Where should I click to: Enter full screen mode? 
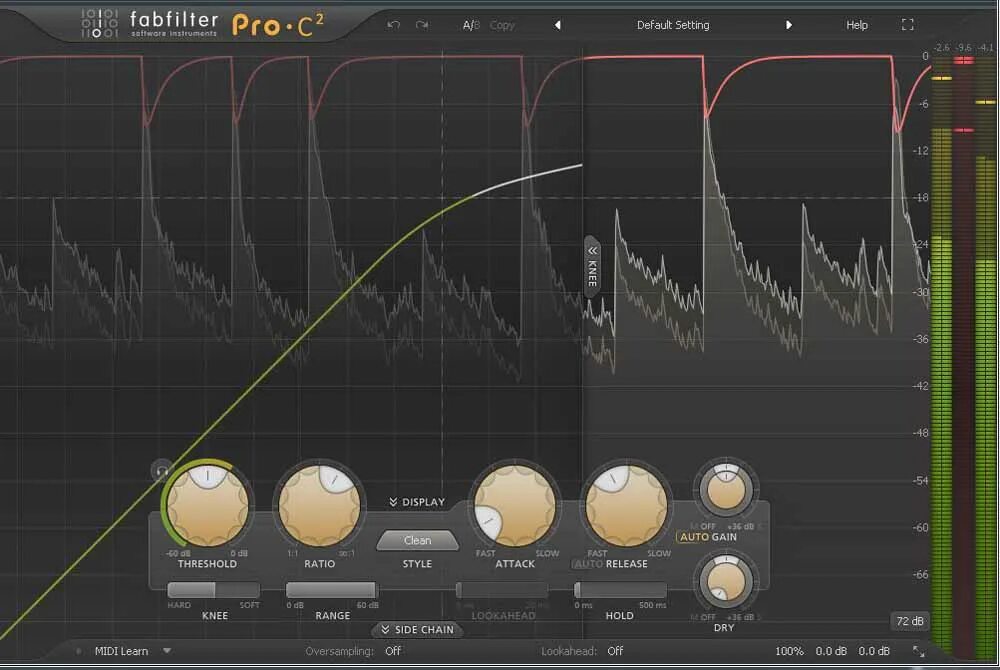pos(908,25)
